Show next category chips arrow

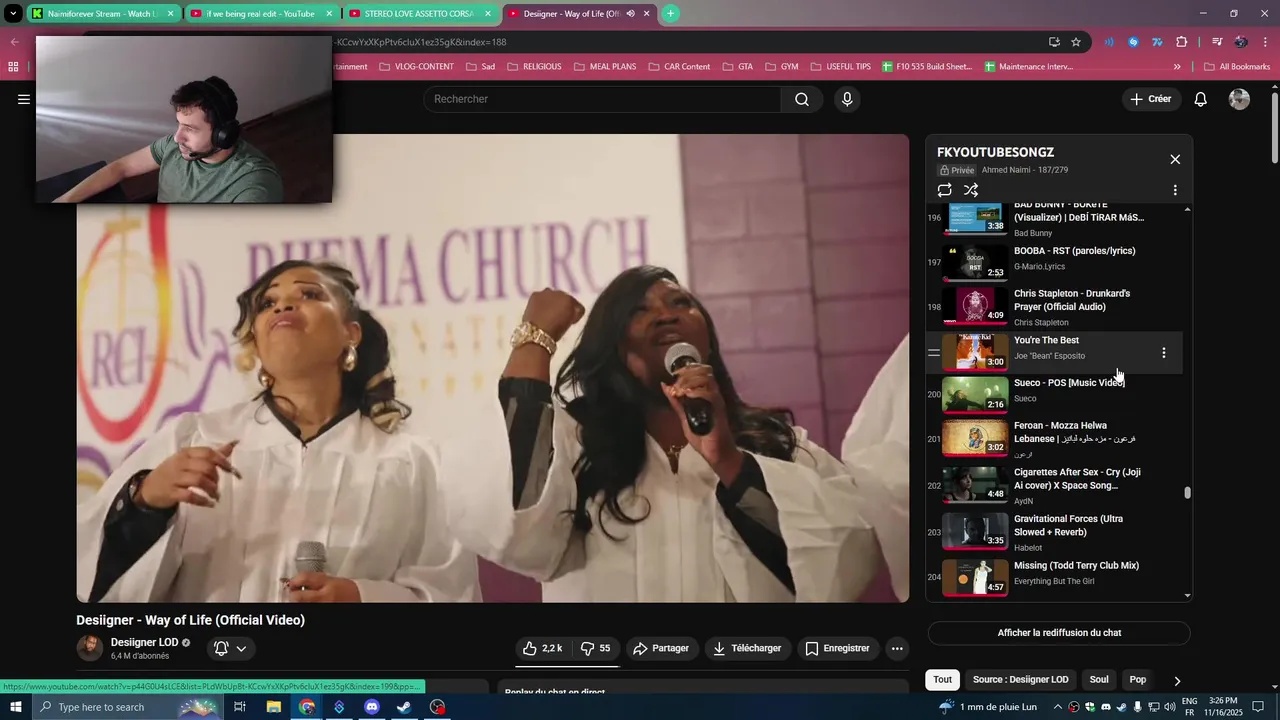point(1177,680)
